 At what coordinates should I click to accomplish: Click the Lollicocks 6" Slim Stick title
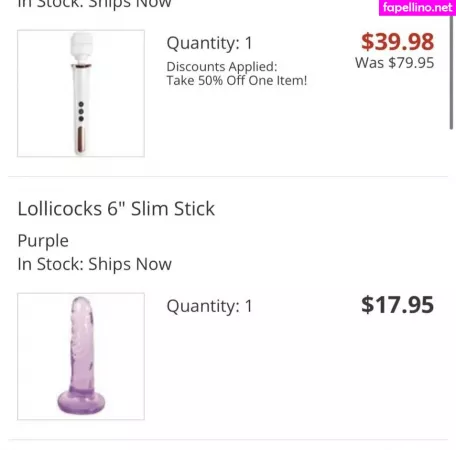tap(116, 209)
